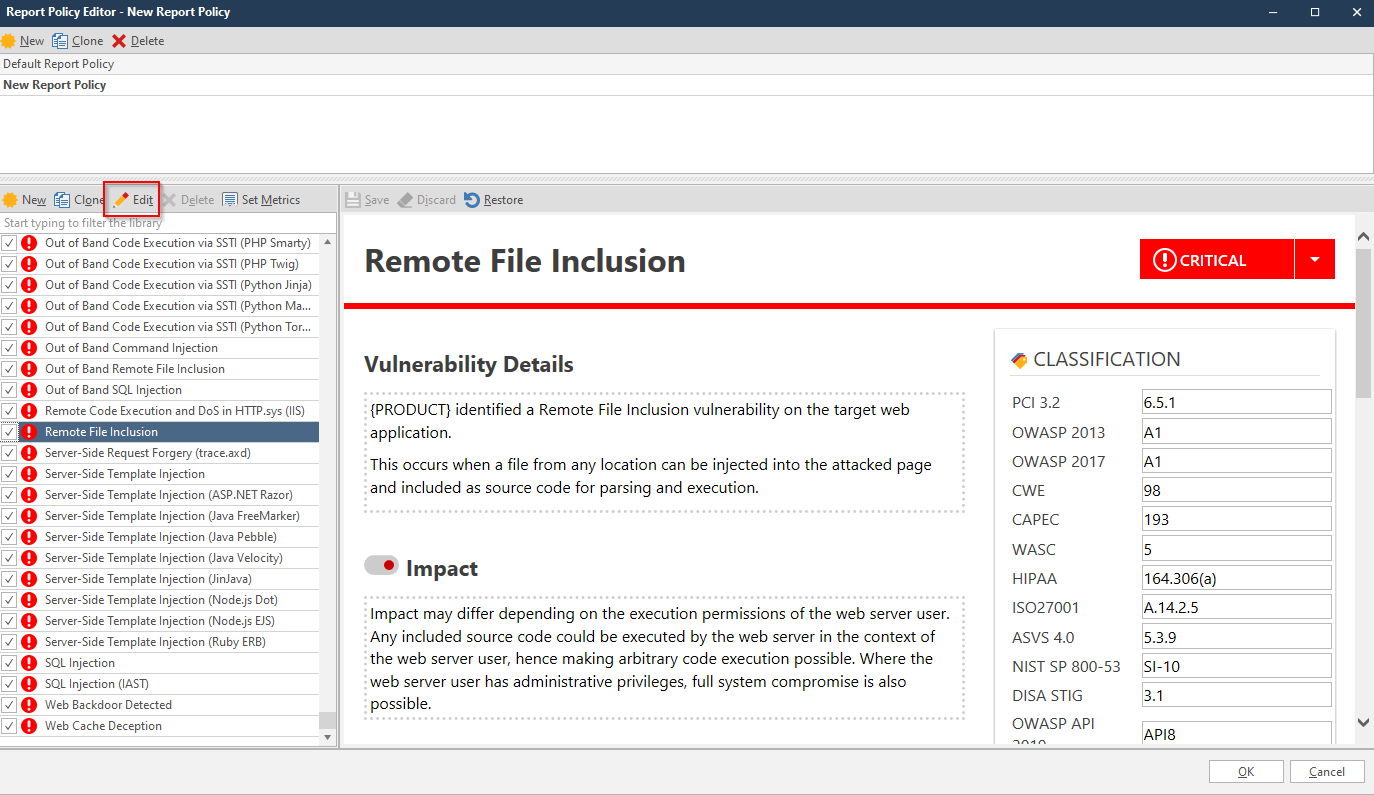Click New in the vulnerability library toolbar
Image resolution: width=1374 pixels, height=795 pixels.
tap(24, 200)
